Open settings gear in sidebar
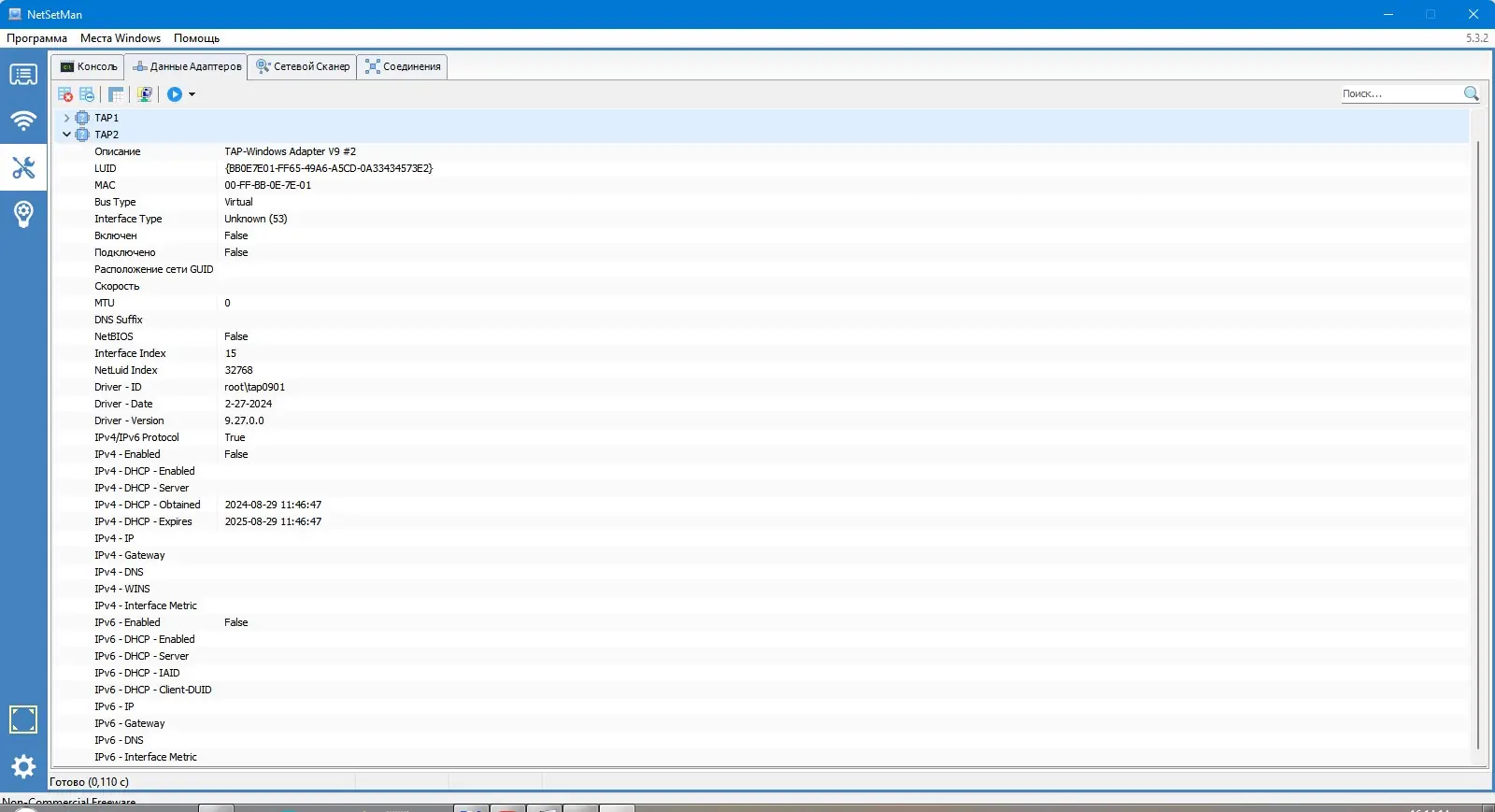The height and width of the screenshot is (812, 1495). pyautogui.click(x=23, y=767)
